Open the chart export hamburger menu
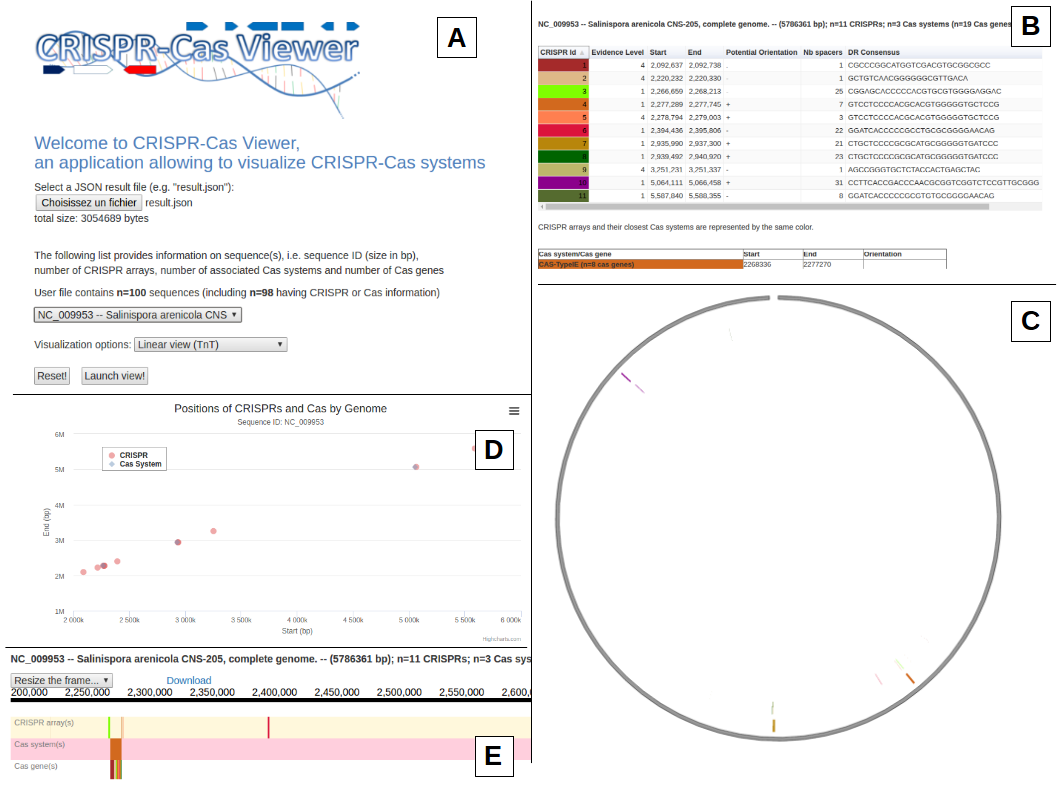1058x794 pixels. (x=514, y=410)
